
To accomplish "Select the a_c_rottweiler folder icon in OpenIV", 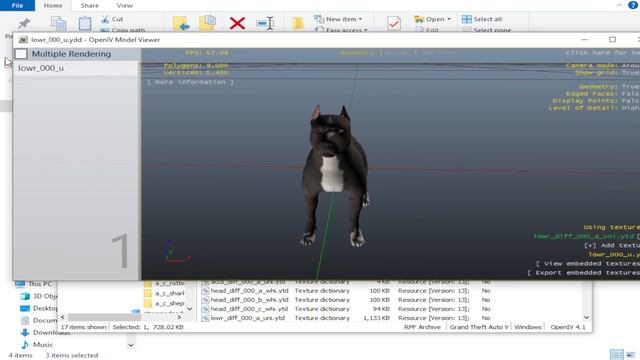I will click(148, 283).
